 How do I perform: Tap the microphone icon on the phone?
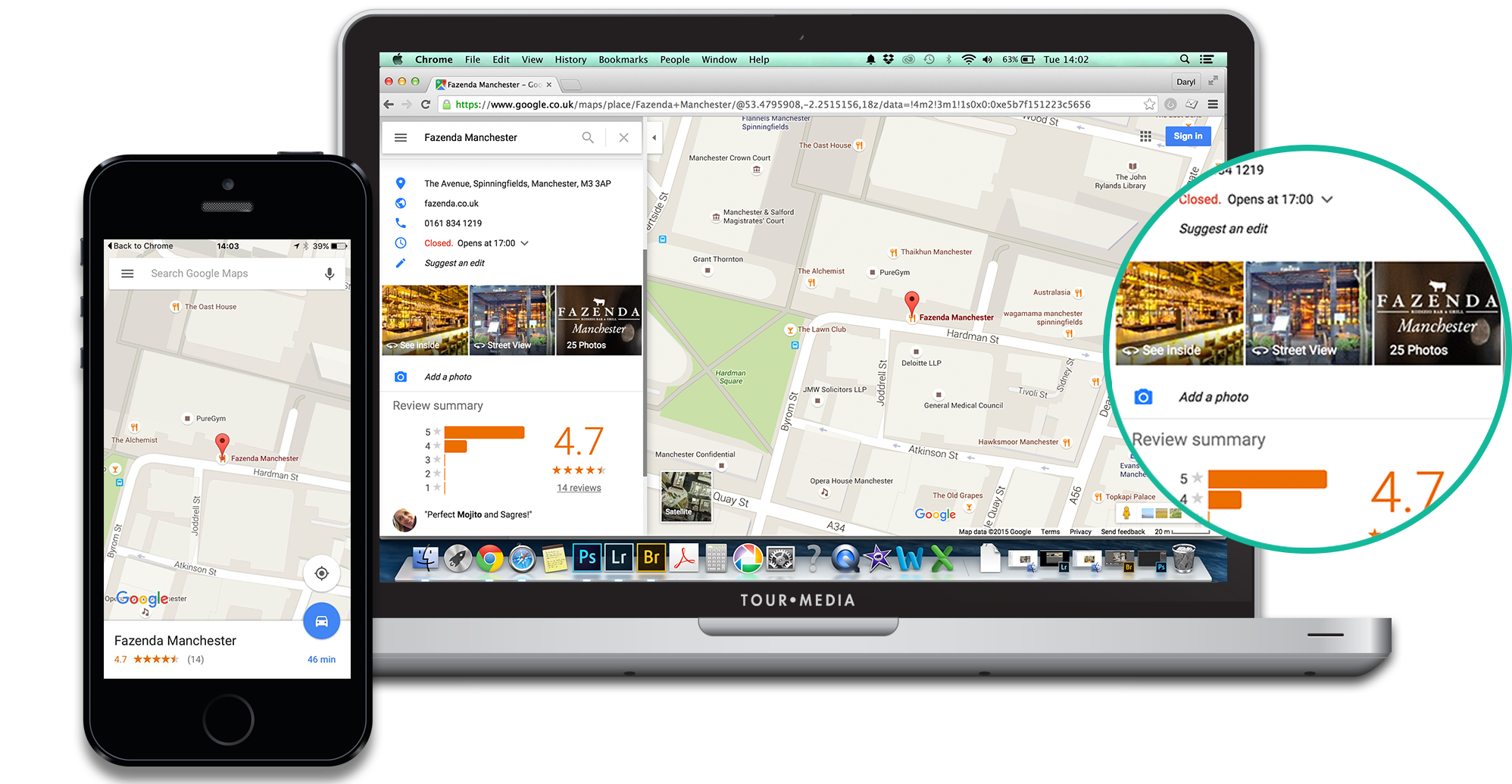330,273
